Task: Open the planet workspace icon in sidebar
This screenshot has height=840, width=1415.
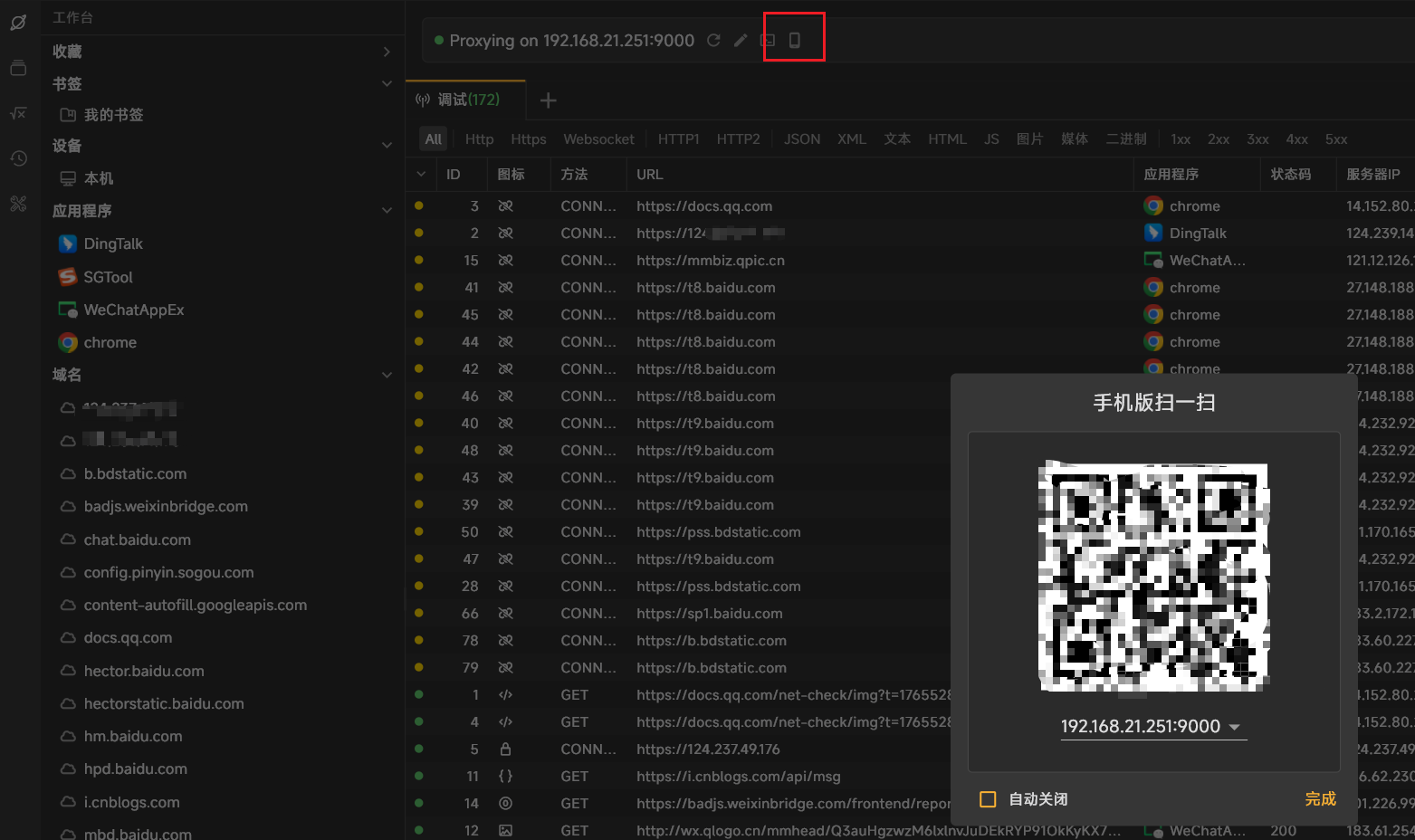Action: [18, 23]
